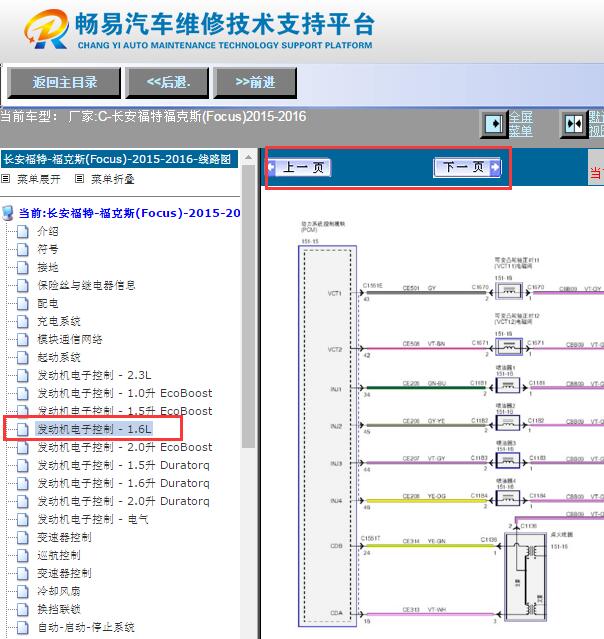Image resolution: width=604 pixels, height=639 pixels.
Task: Click the page icon next to 冷却风扇
Action: click(x=23, y=591)
